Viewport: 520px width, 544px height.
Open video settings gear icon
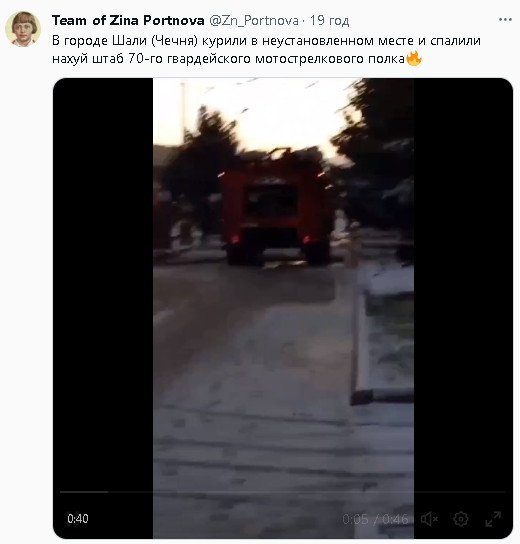(x=461, y=519)
